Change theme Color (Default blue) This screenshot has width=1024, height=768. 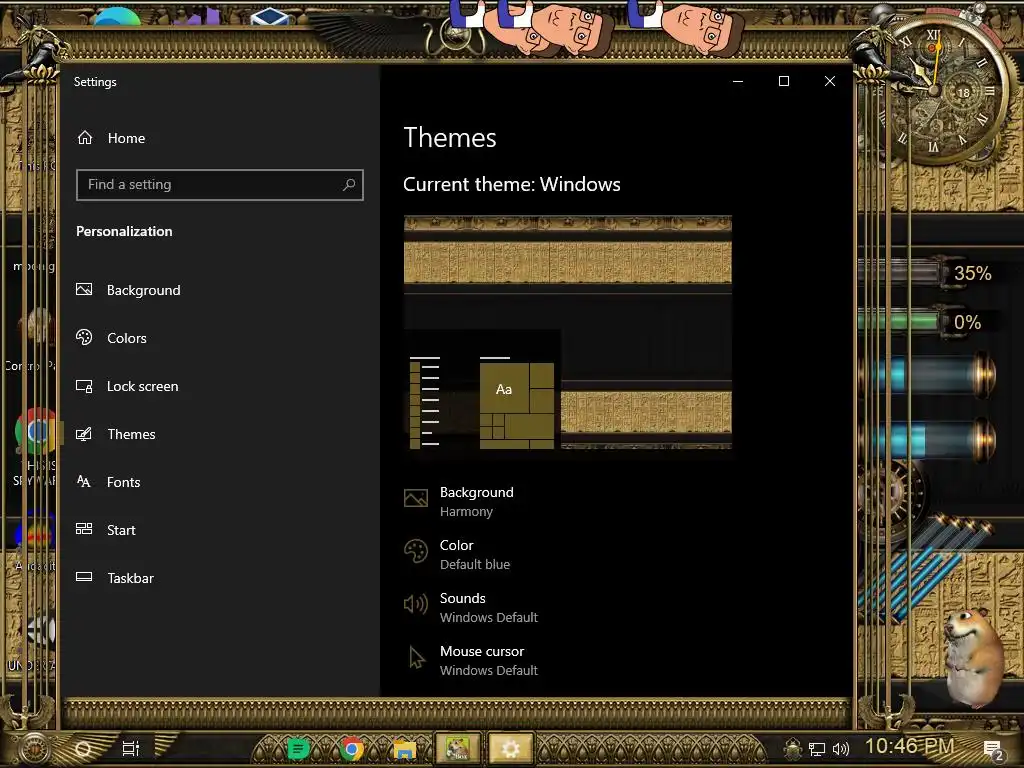457,554
